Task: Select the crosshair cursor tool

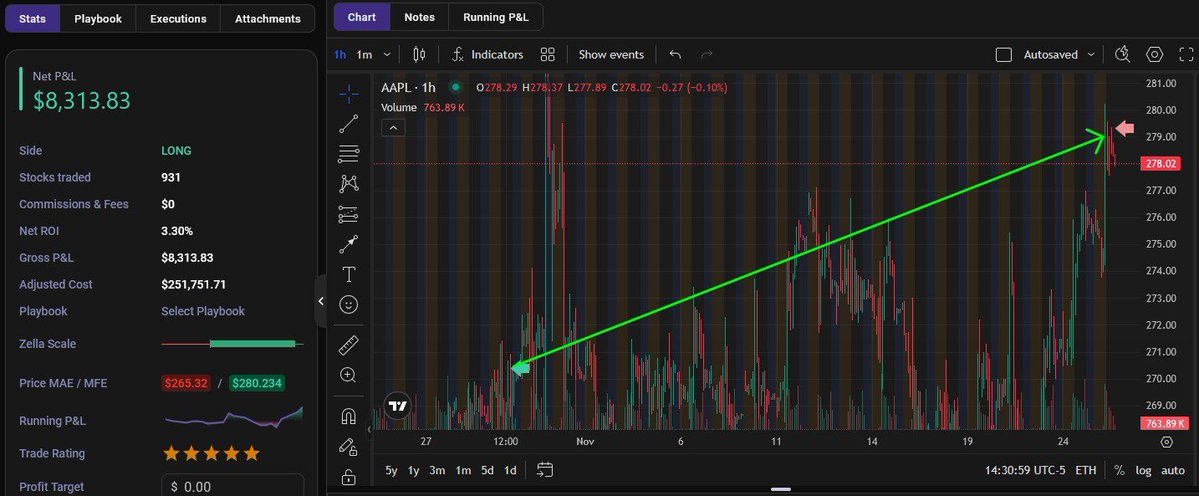Action: point(349,94)
